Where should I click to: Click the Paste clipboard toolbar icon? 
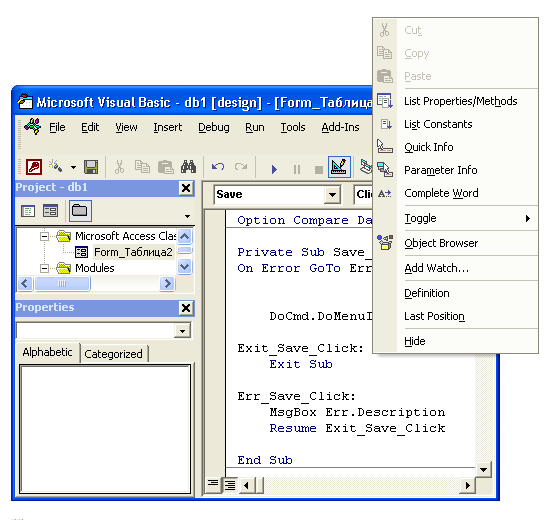click(x=166, y=167)
